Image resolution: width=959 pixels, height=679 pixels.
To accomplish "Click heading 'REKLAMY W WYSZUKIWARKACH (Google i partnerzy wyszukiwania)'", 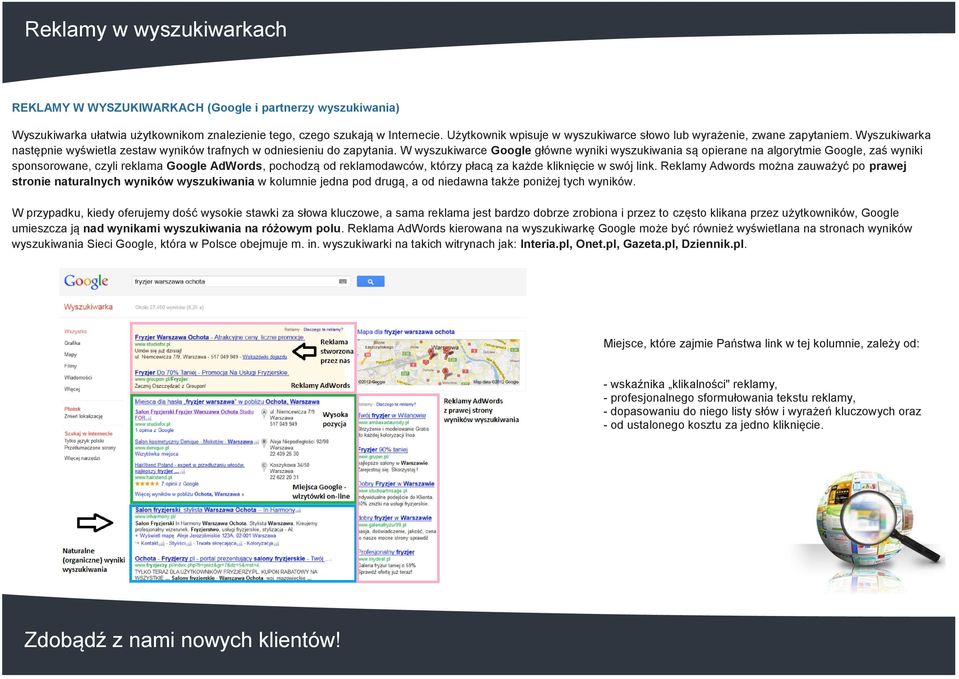I will [x=206, y=108].
